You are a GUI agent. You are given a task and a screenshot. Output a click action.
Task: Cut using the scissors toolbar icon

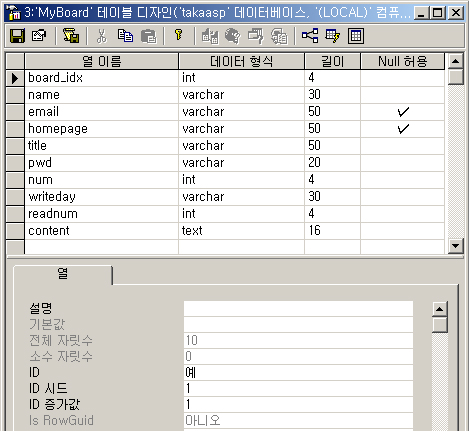coord(102,36)
